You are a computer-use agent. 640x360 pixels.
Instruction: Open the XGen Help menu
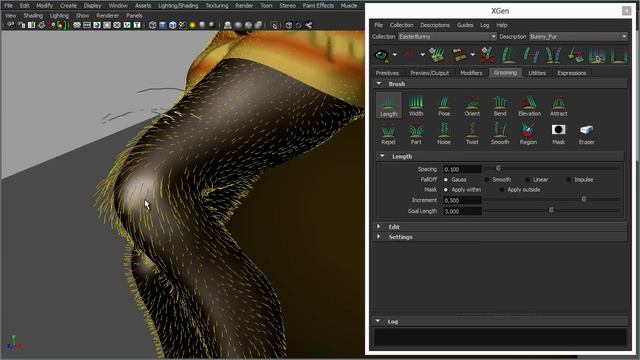(x=502, y=25)
